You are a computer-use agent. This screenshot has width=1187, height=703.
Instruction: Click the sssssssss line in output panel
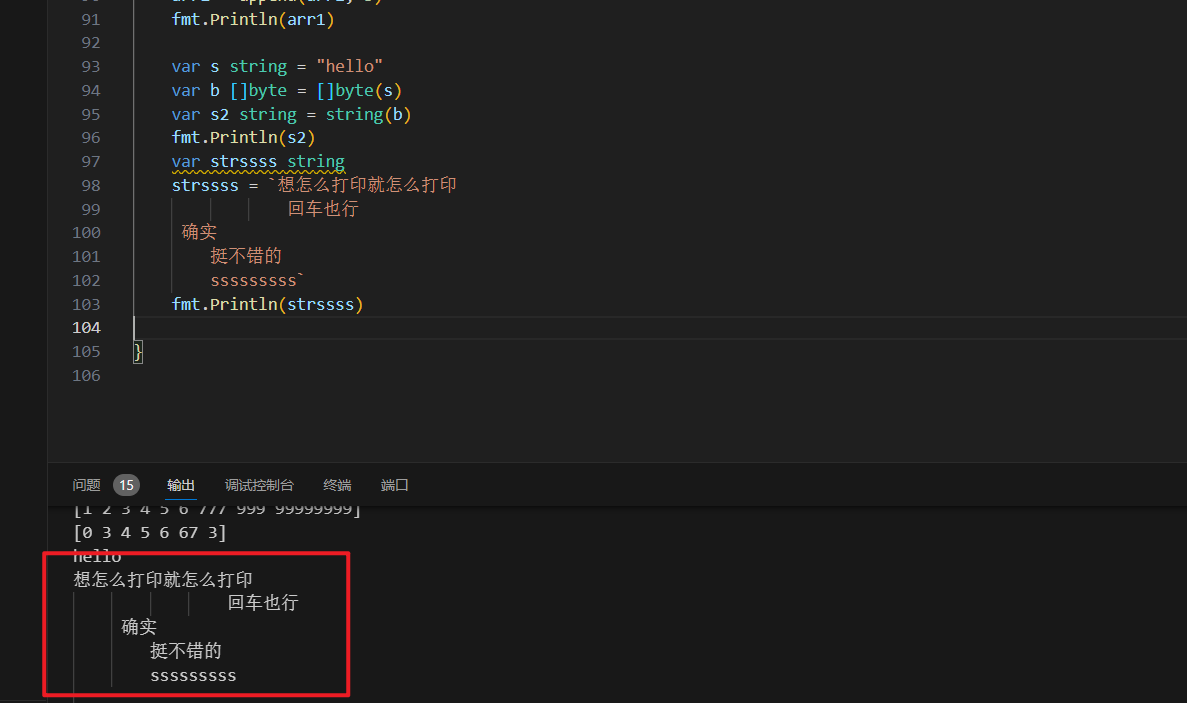coord(193,676)
